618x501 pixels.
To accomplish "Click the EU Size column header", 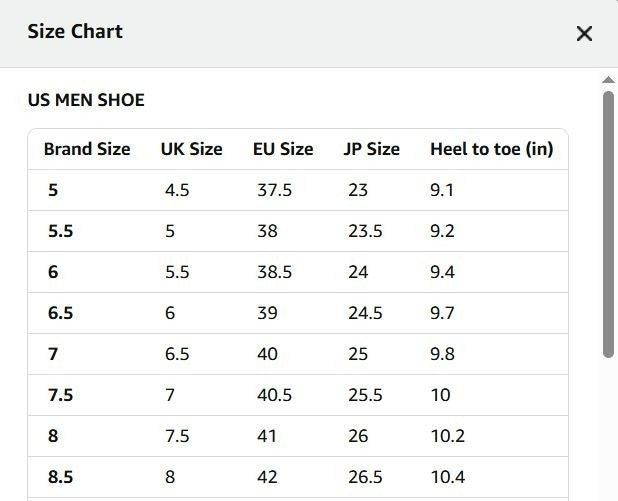I will pos(283,149).
